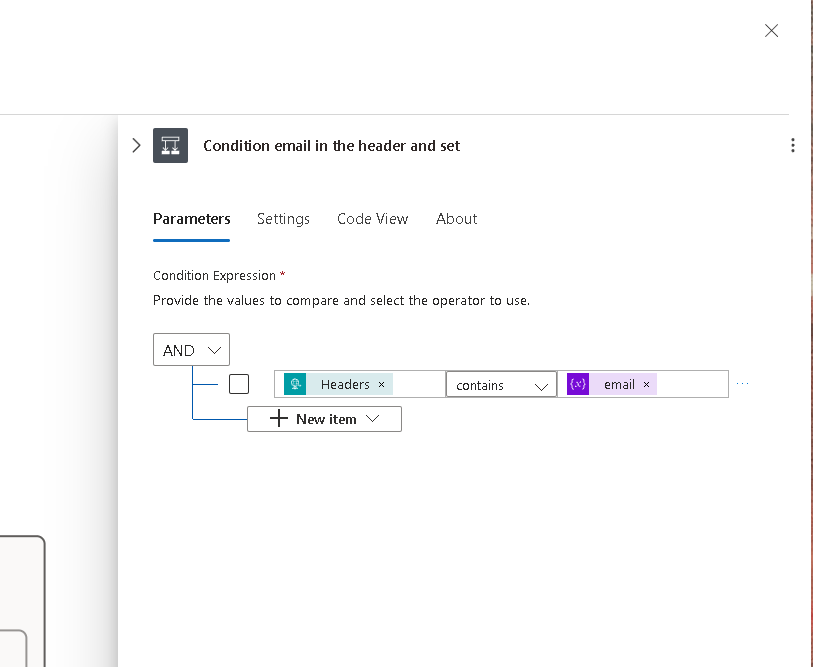Check the condition row checkbox
This screenshot has width=833, height=667.
tap(239, 384)
